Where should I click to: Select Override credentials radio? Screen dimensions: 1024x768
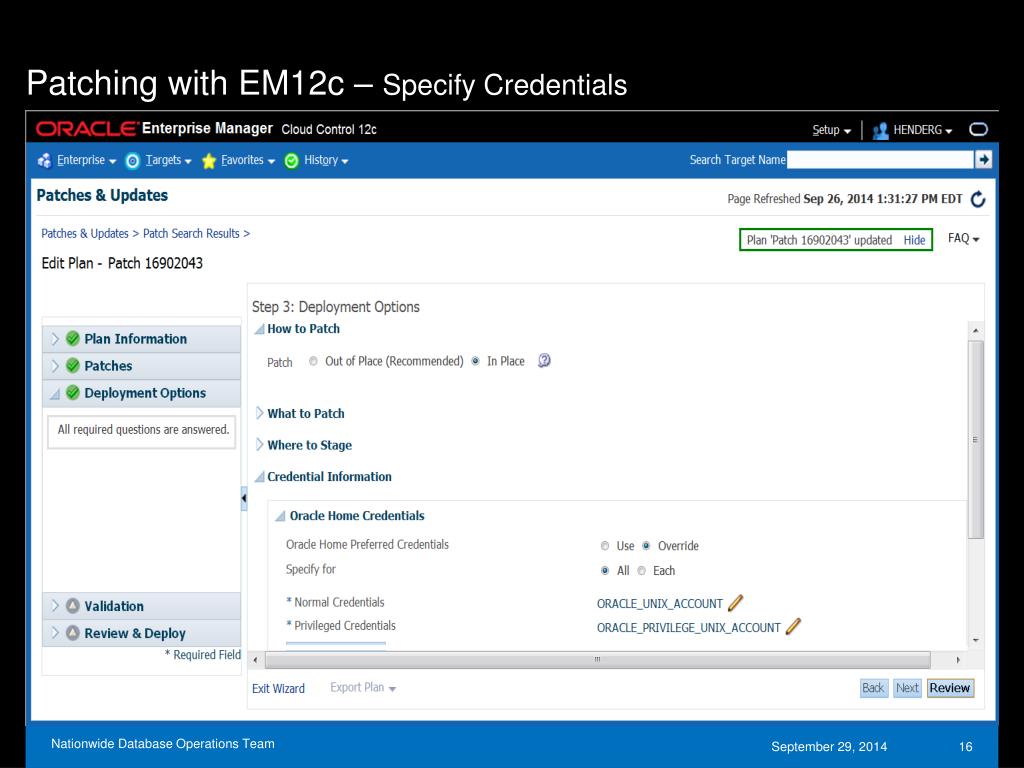point(646,546)
